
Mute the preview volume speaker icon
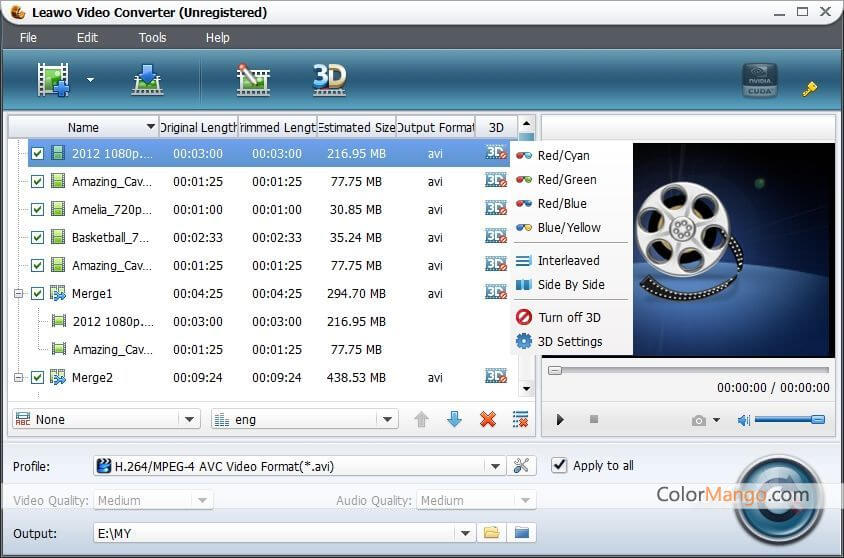pos(744,420)
